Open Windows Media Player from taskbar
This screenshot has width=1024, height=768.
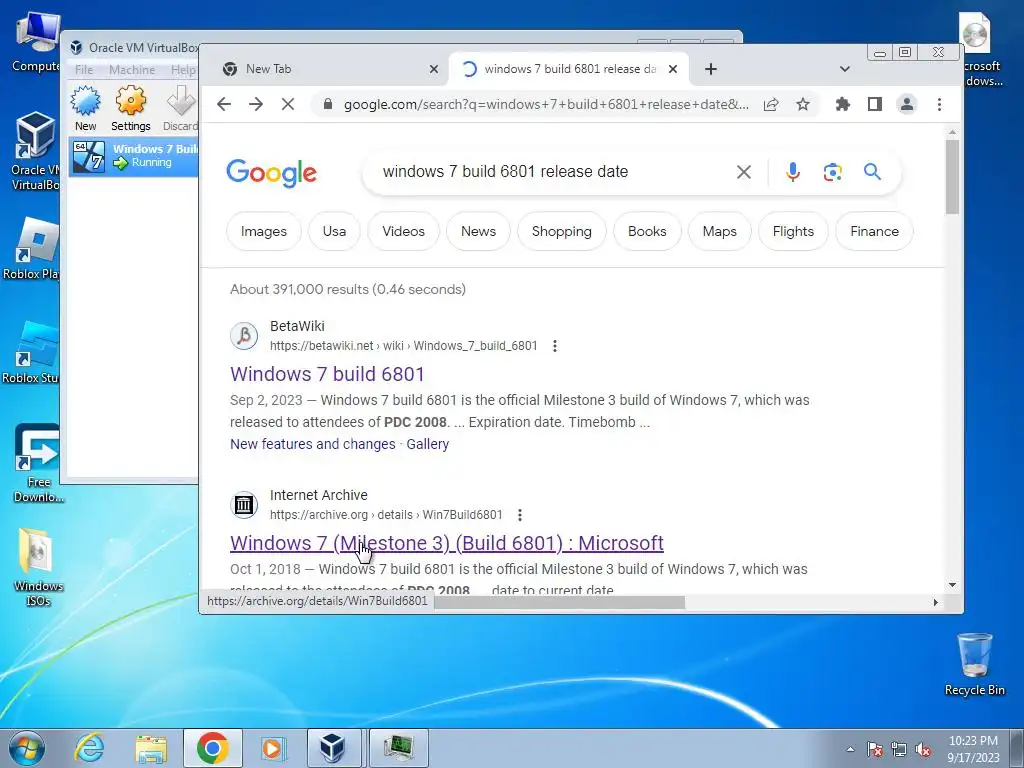coord(273,748)
